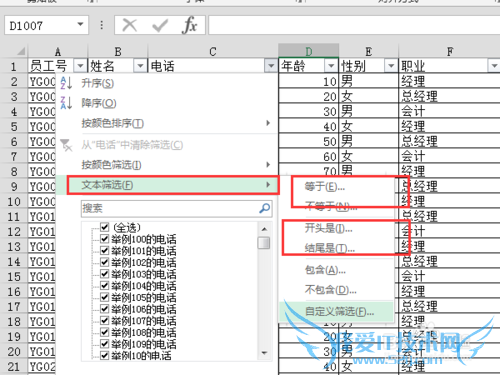The image size is (500, 375).
Task: Uncheck 举例109的电话 checkbox
Action: click(105, 344)
